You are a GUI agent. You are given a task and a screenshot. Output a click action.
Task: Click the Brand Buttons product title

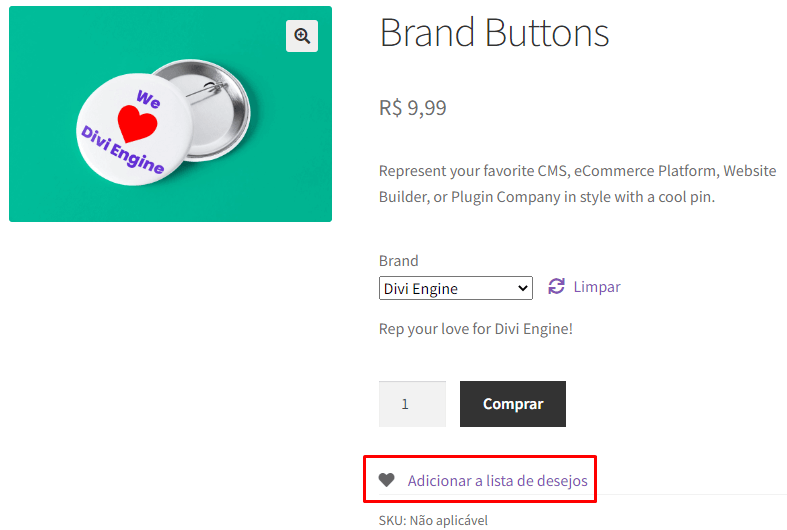point(494,33)
